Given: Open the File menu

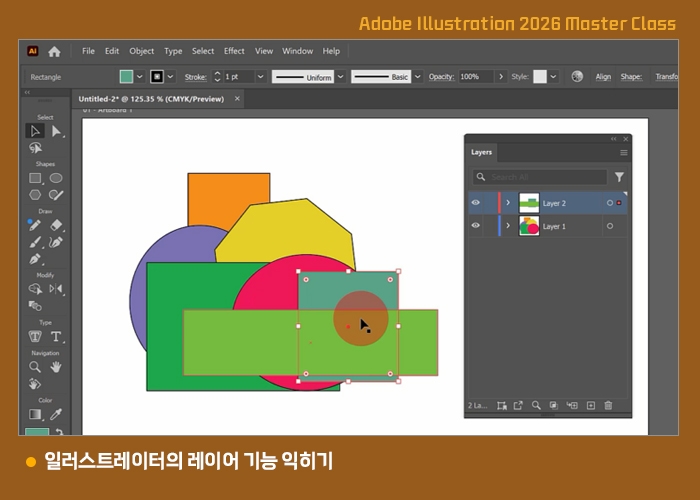Looking at the screenshot, I should (x=88, y=51).
